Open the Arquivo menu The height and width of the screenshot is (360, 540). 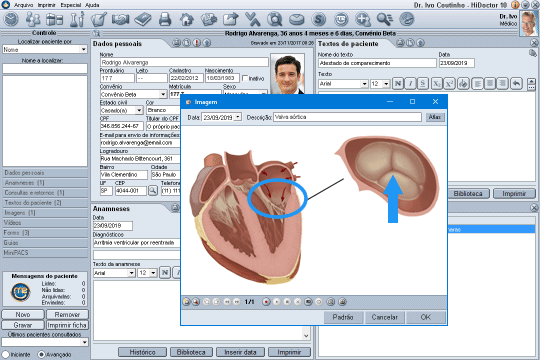click(23, 5)
